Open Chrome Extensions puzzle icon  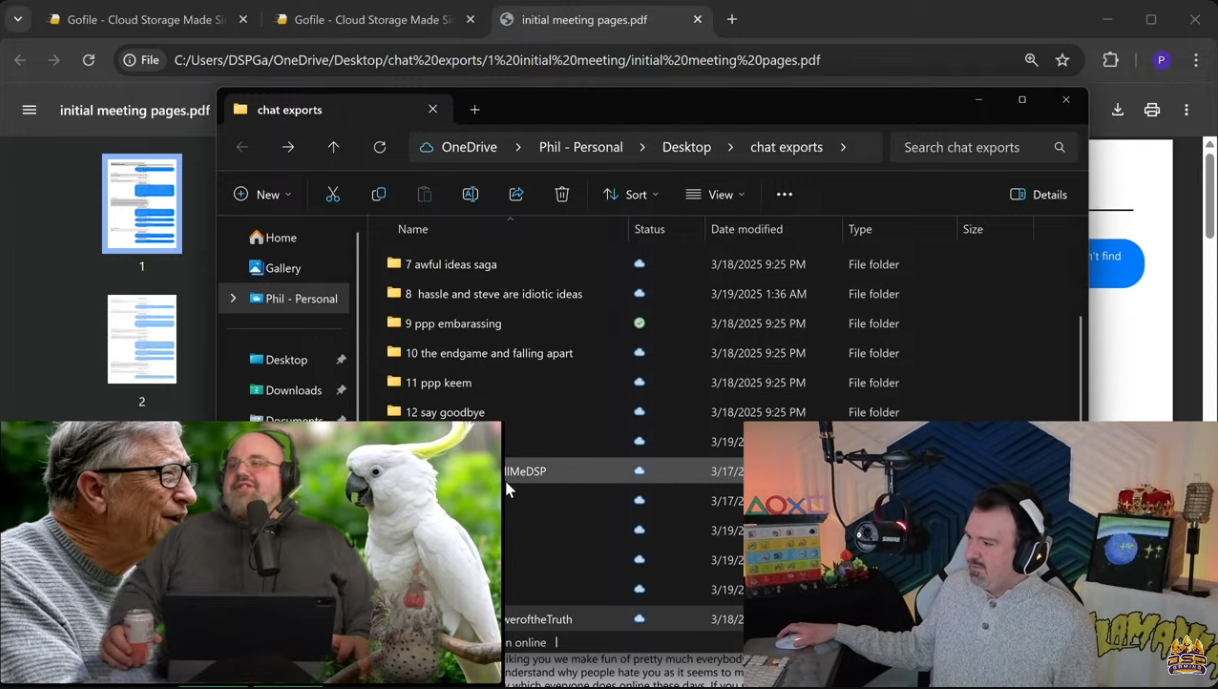[1110, 60]
